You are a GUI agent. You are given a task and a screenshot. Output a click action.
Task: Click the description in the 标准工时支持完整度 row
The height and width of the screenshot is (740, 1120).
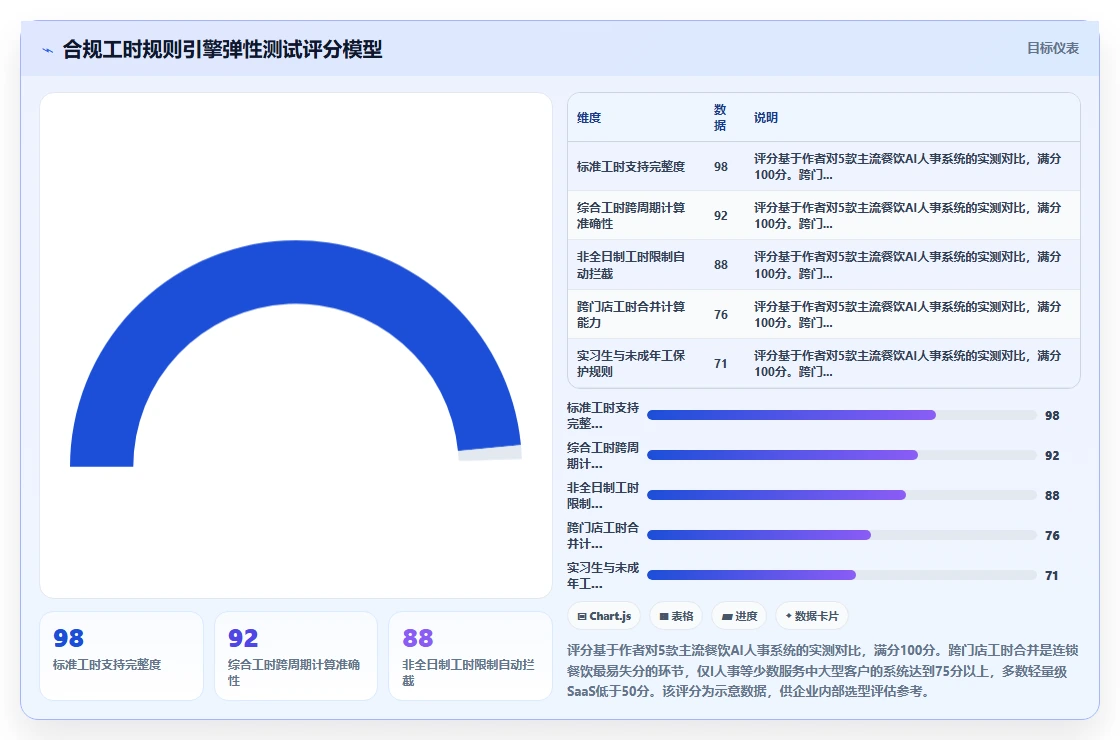[x=907, y=166]
